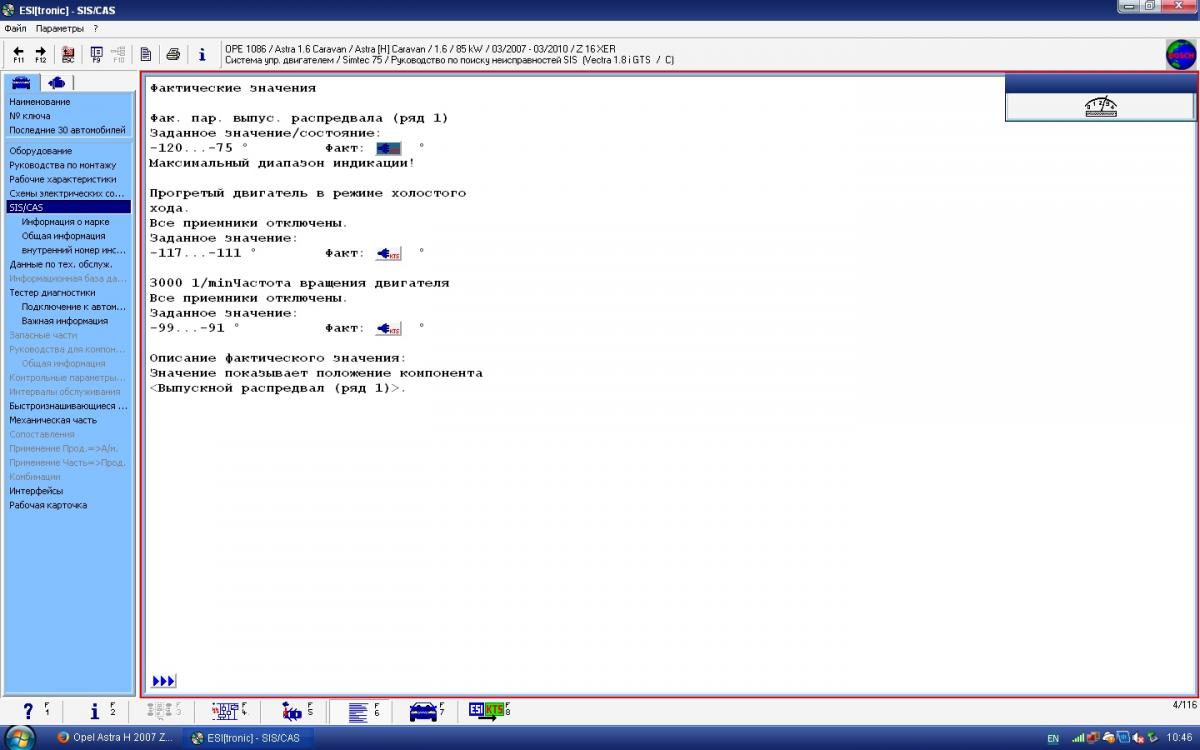Click the printer icon in toolbar

pos(173,54)
